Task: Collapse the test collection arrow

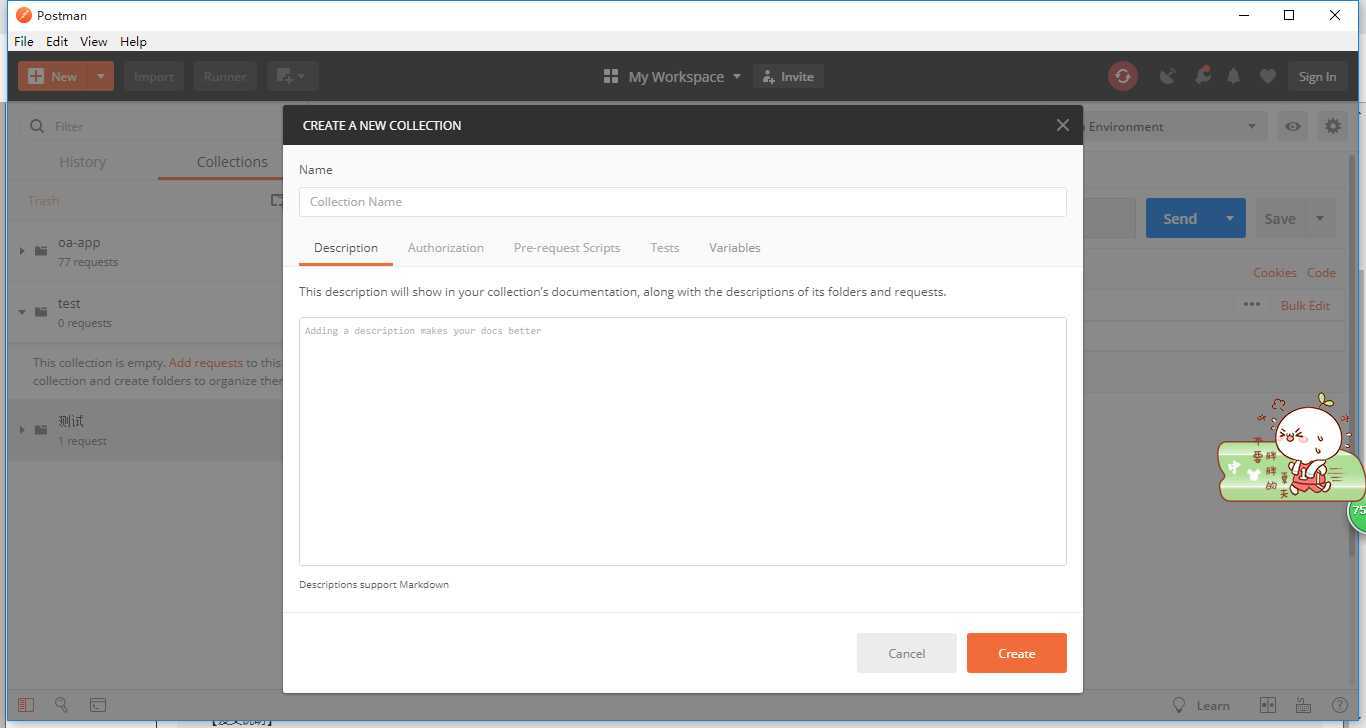Action: click(22, 311)
